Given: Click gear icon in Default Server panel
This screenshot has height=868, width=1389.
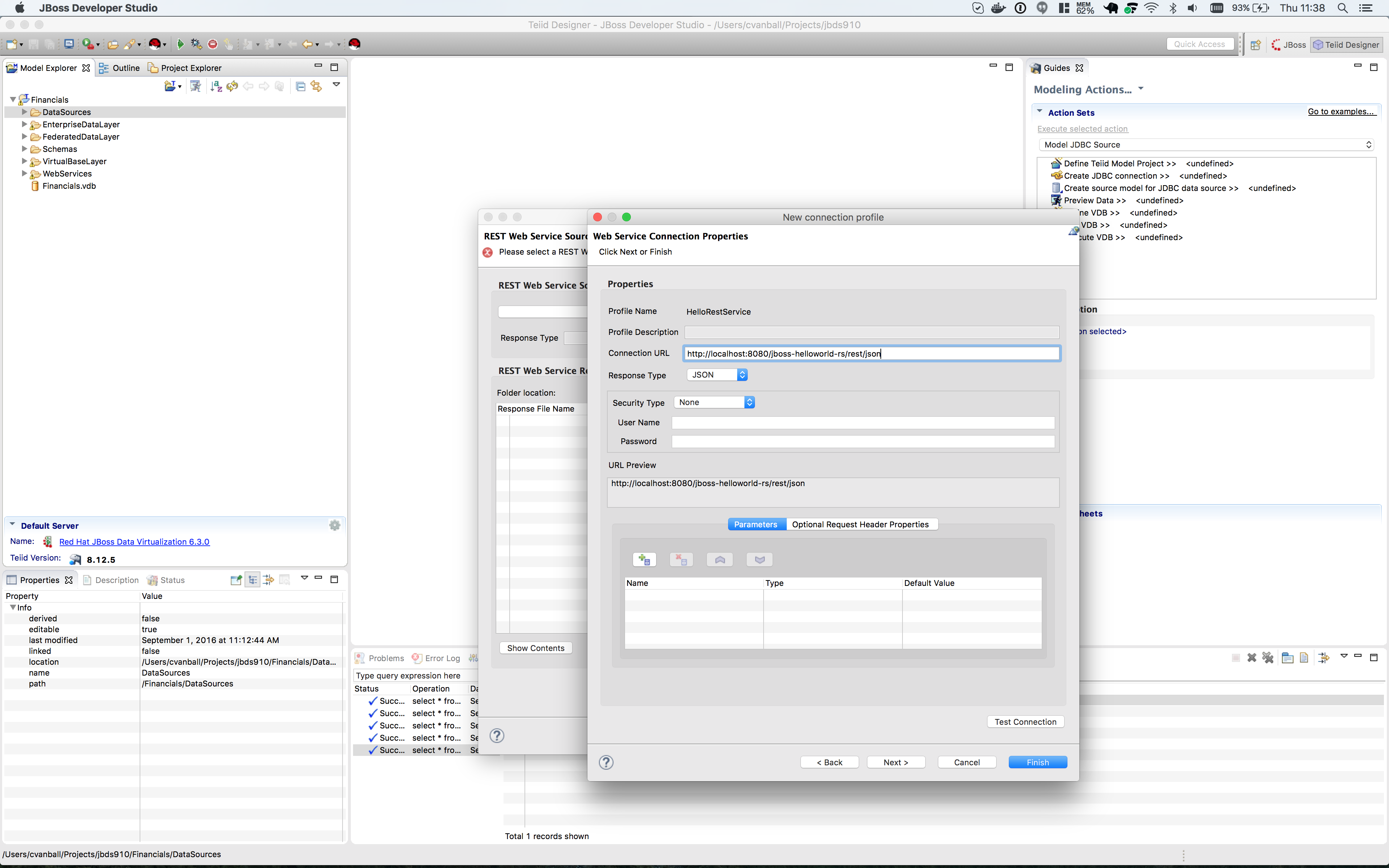Looking at the screenshot, I should tap(335, 525).
